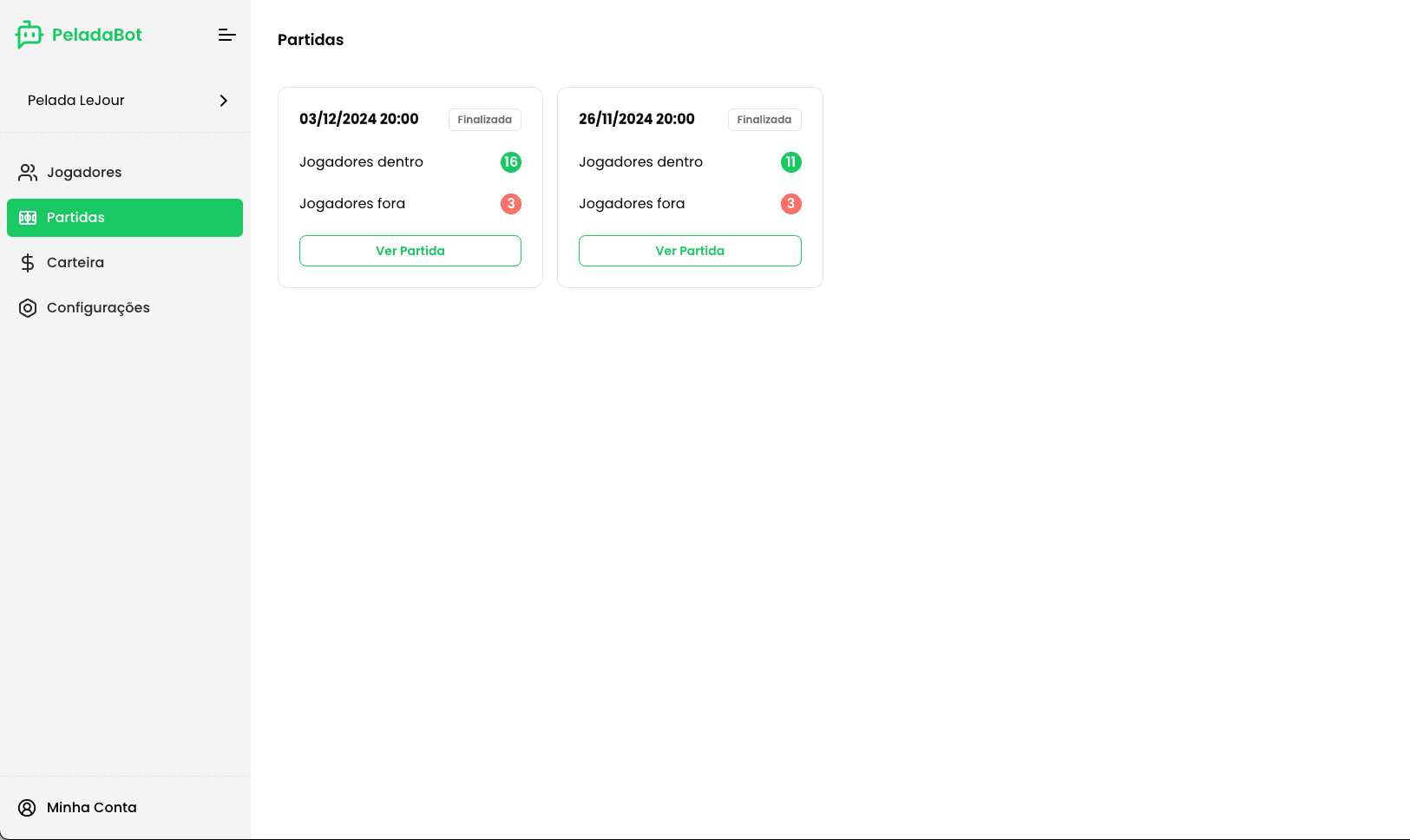Go to the Carteira section
This screenshot has width=1410, height=840.
pyautogui.click(x=75, y=263)
